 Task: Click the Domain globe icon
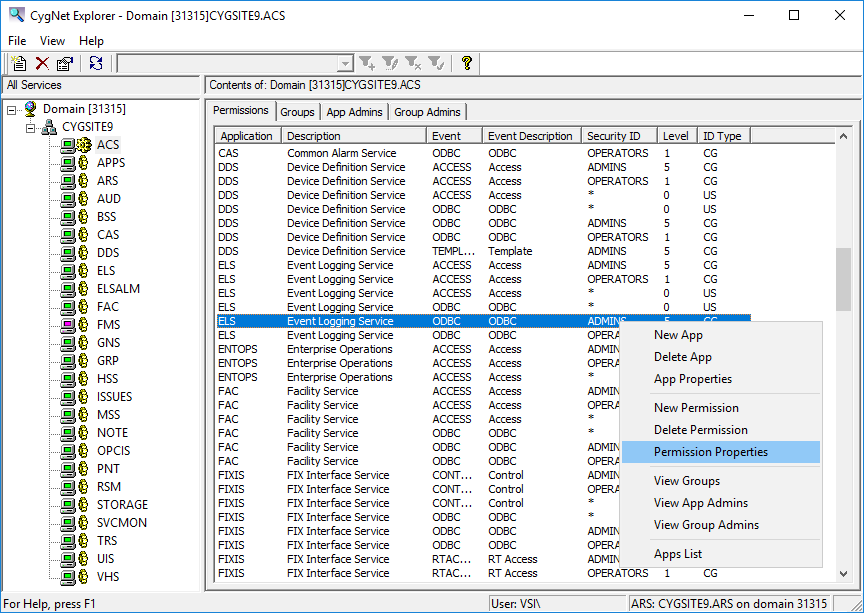tap(31, 109)
